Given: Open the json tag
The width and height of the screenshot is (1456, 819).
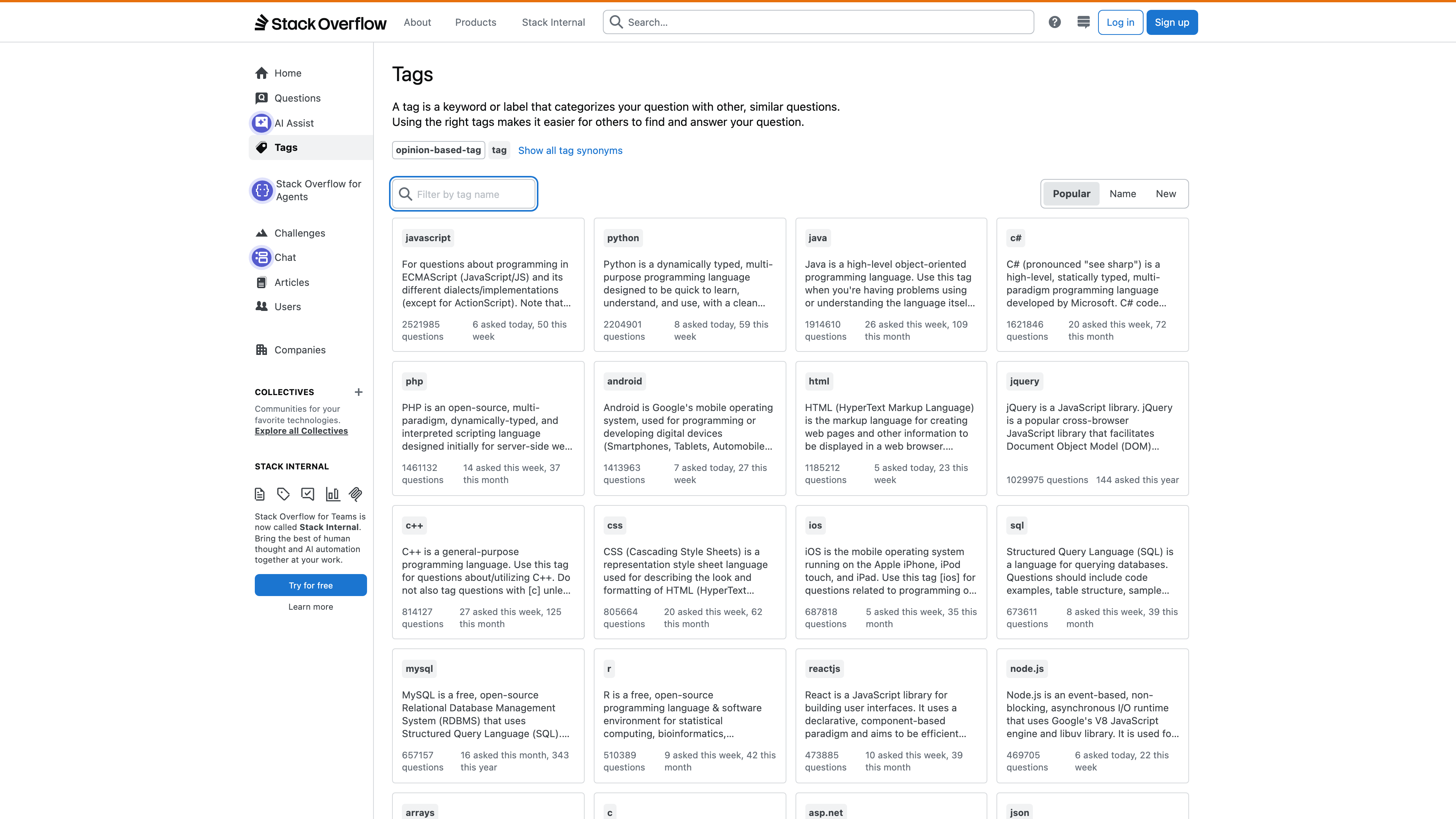Looking at the screenshot, I should click(1019, 812).
